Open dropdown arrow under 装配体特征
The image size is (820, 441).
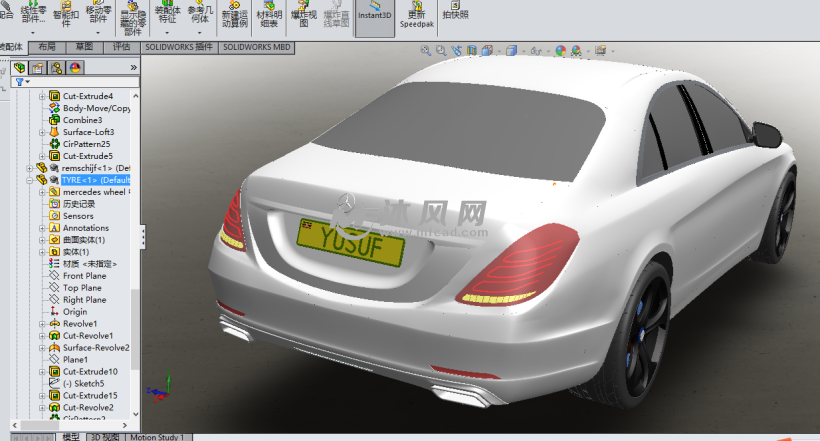167,33
